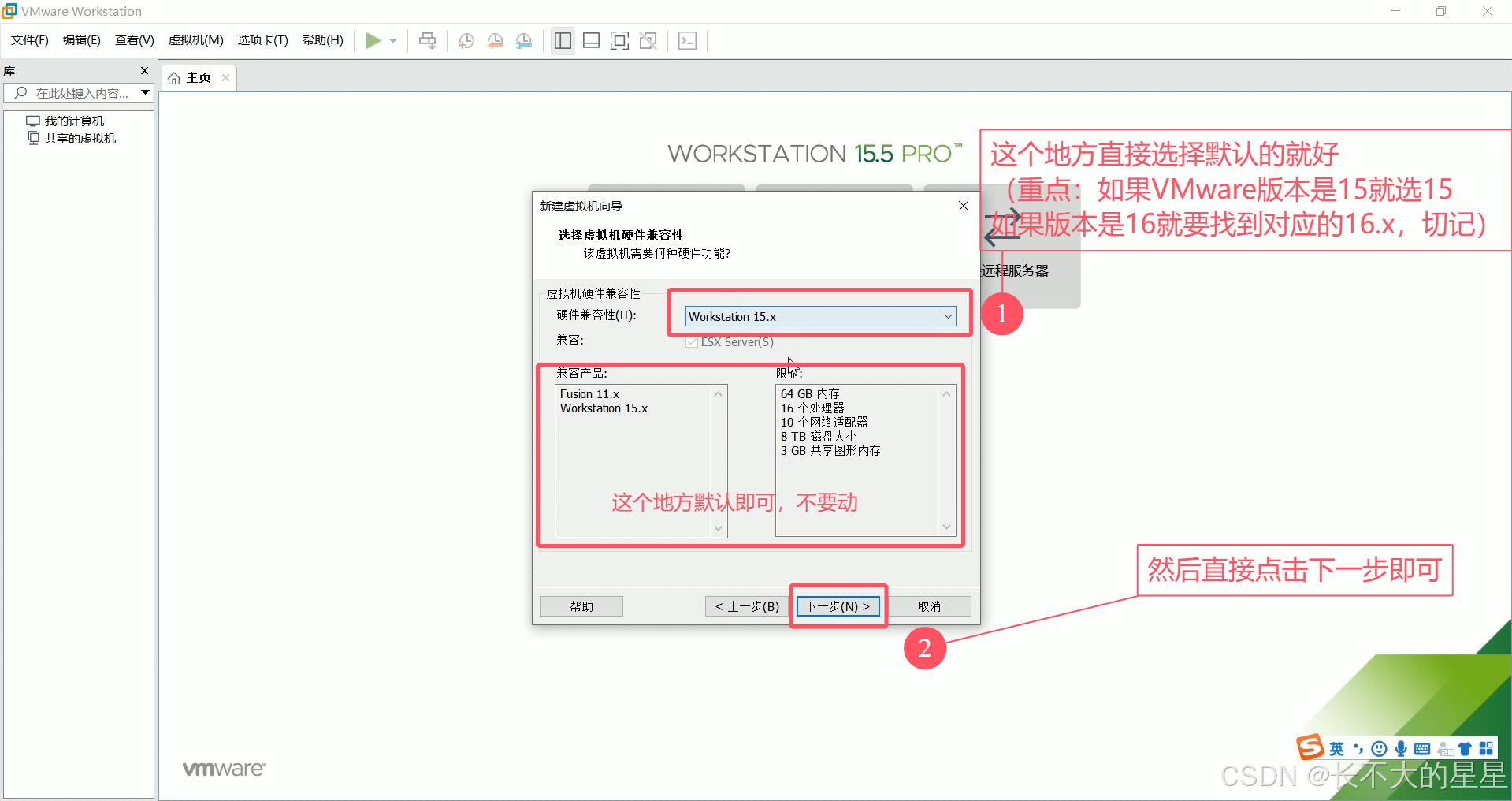The image size is (1512, 801).
Task: Open the Sogou toolbox grid icon
Action: [x=1486, y=748]
